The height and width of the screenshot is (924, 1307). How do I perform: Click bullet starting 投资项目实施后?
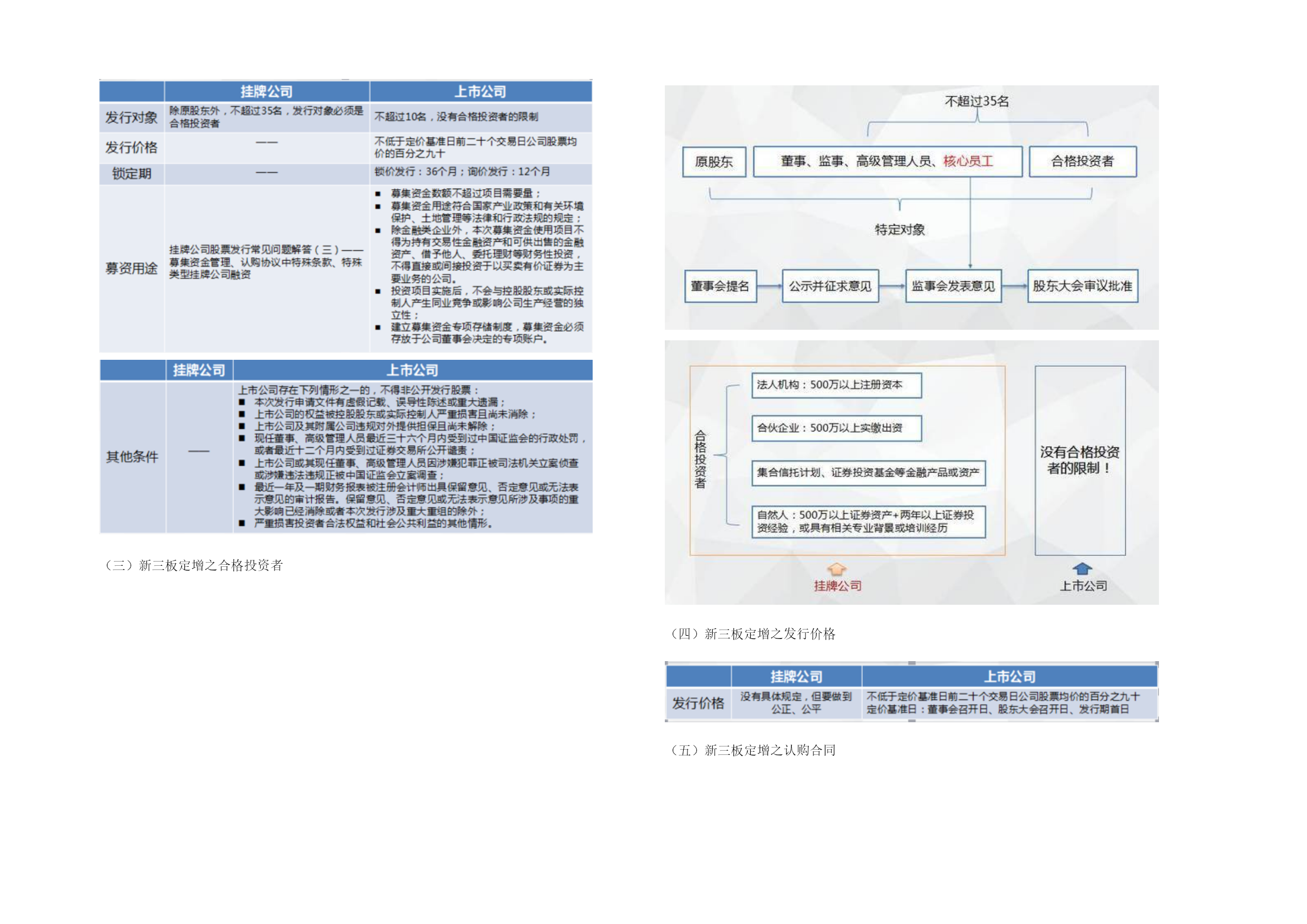[x=479, y=302]
